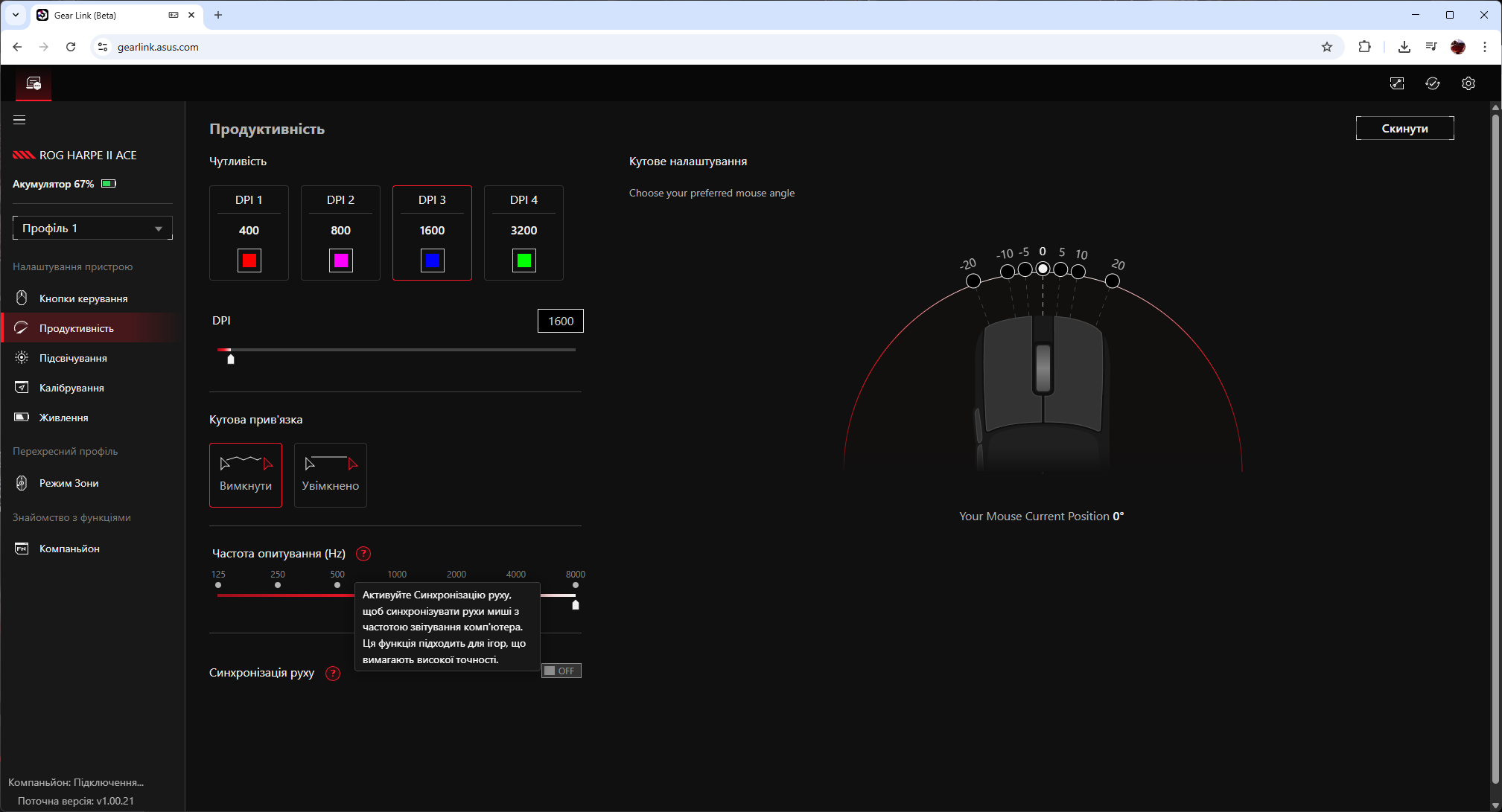Expand the Профіль 1 dropdown
The image size is (1502, 812).
(92, 228)
